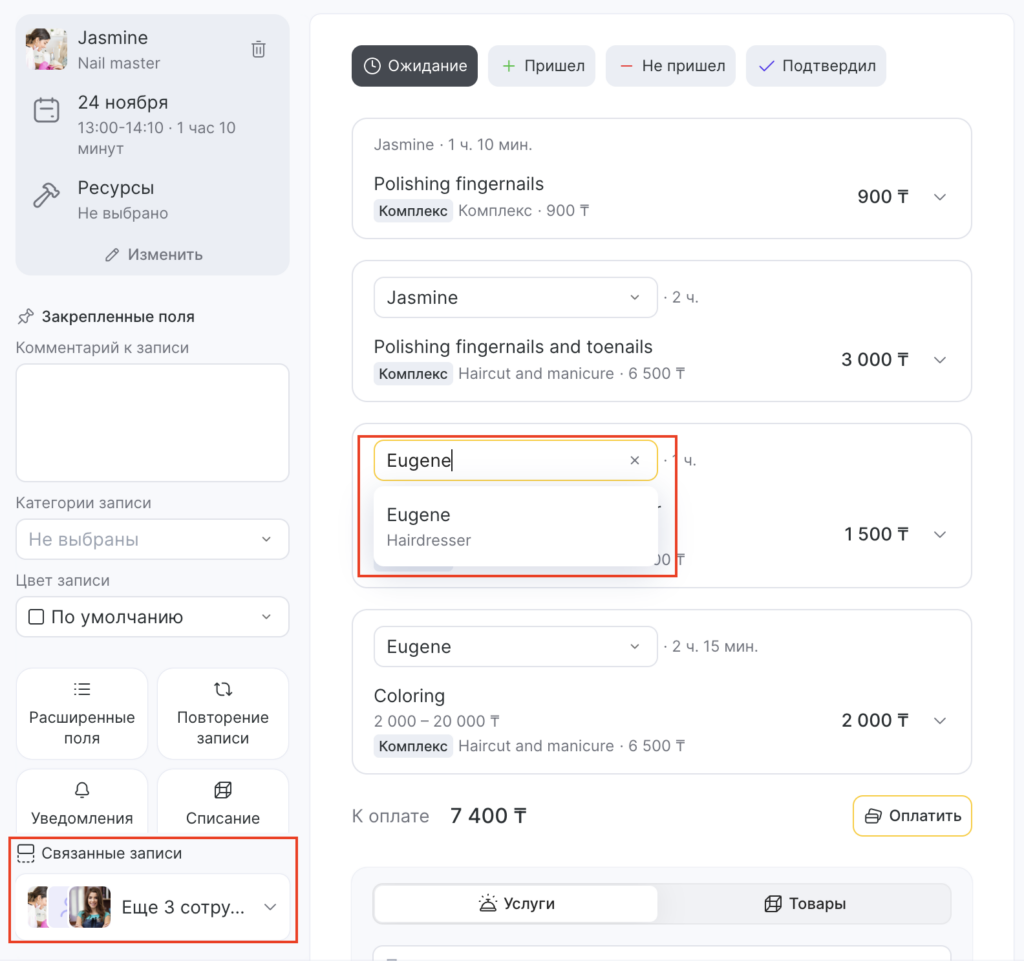Viewport: 1024px width, 962px height.
Task: Open Списание box tile
Action: click(x=223, y=802)
